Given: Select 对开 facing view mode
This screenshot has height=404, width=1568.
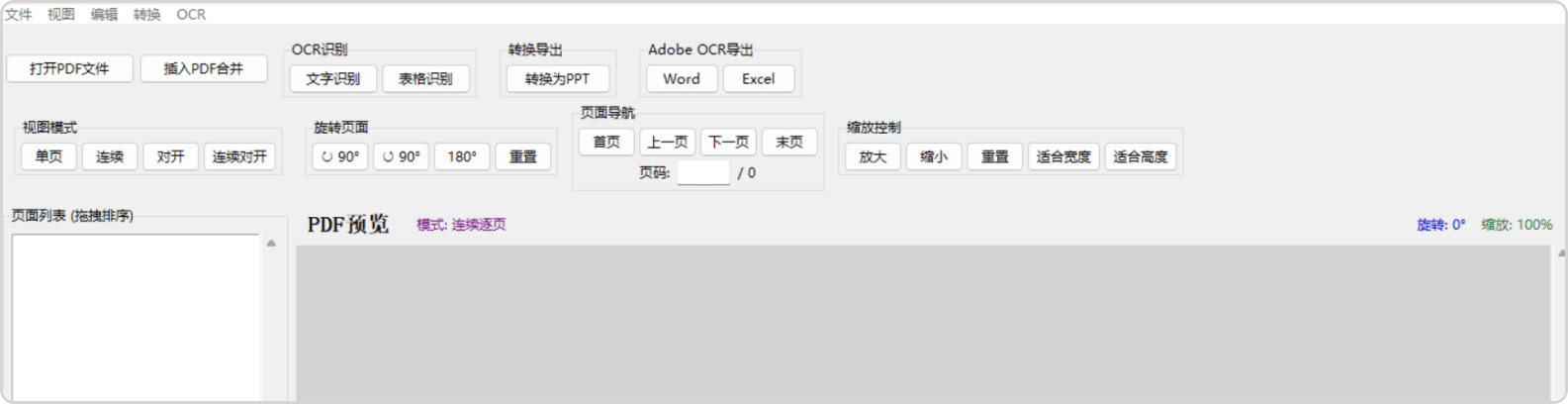Looking at the screenshot, I should coord(170,156).
